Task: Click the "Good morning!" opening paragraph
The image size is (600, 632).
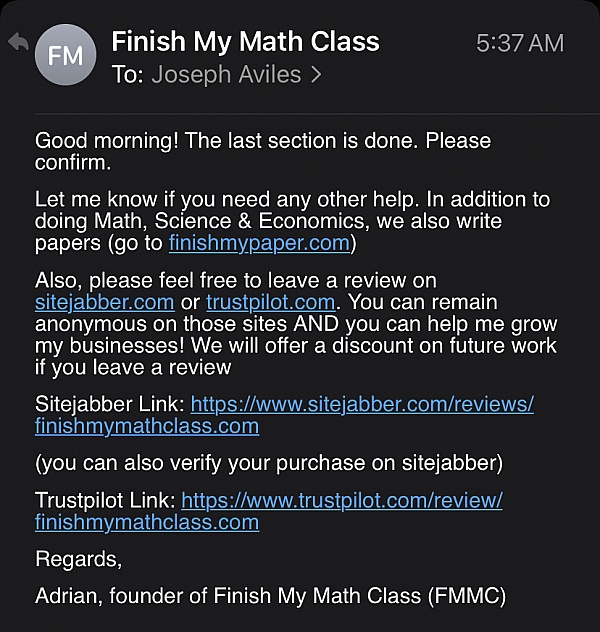Action: (x=262, y=151)
